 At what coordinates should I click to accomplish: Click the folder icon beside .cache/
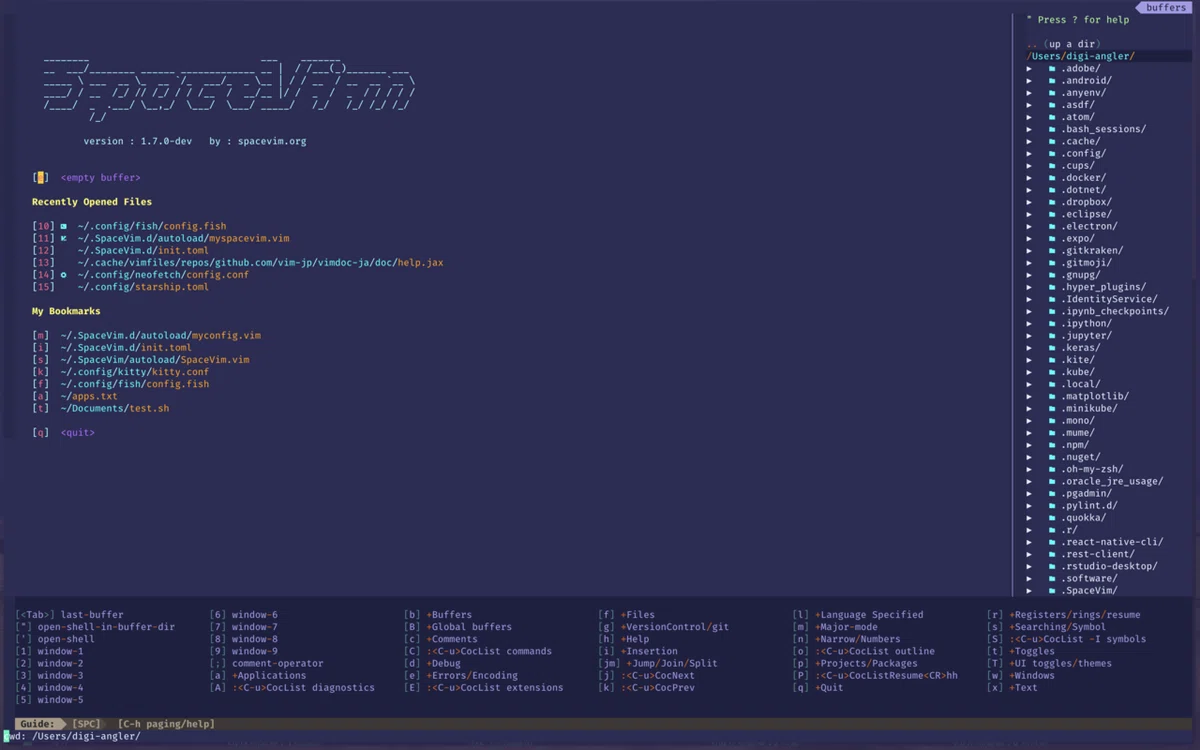pyautogui.click(x=1052, y=141)
